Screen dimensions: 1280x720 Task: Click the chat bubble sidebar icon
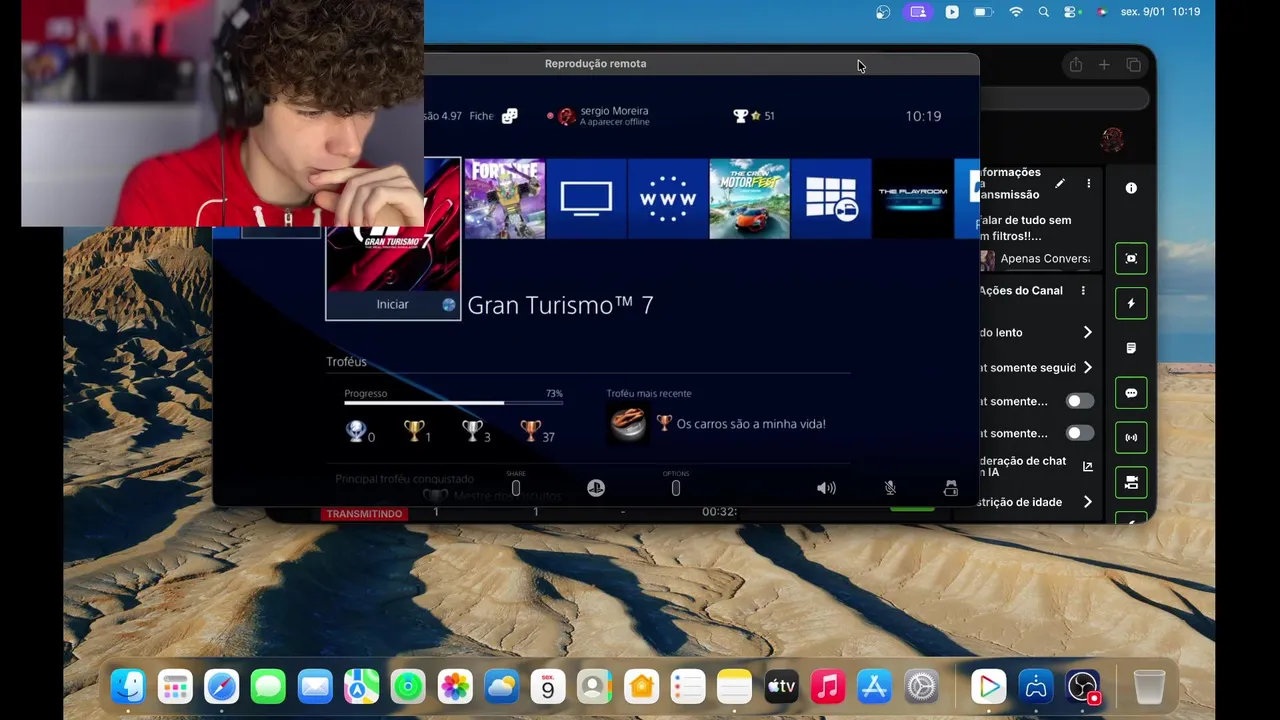tap(1131, 393)
